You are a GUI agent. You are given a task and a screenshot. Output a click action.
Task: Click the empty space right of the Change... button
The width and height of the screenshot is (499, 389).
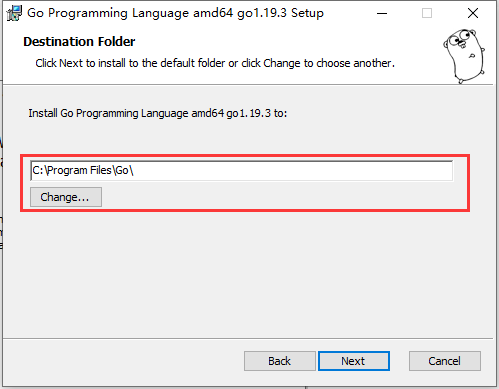pyautogui.click(x=283, y=197)
